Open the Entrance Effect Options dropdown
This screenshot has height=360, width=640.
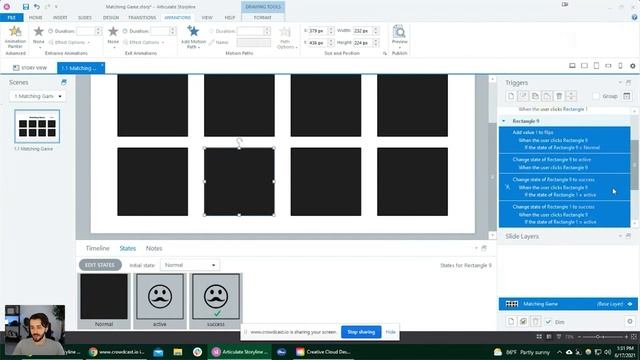click(69, 42)
